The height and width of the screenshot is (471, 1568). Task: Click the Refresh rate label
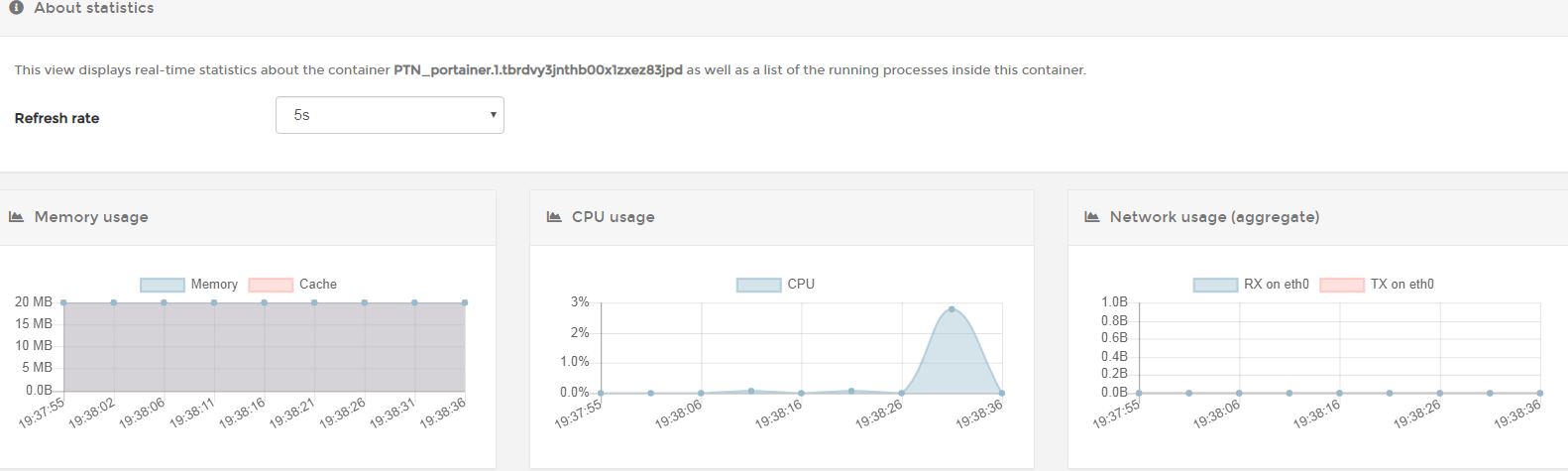click(x=57, y=118)
